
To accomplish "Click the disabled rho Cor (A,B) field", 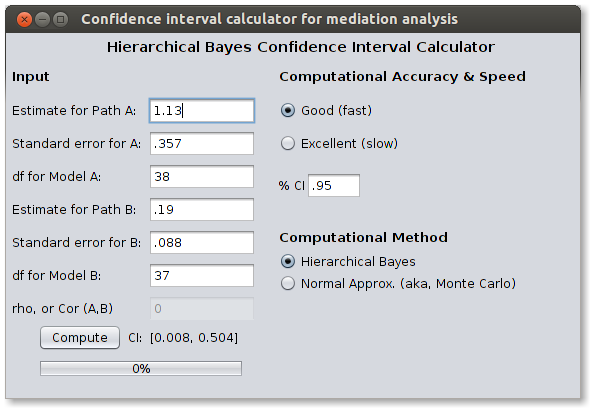I will tap(202, 309).
